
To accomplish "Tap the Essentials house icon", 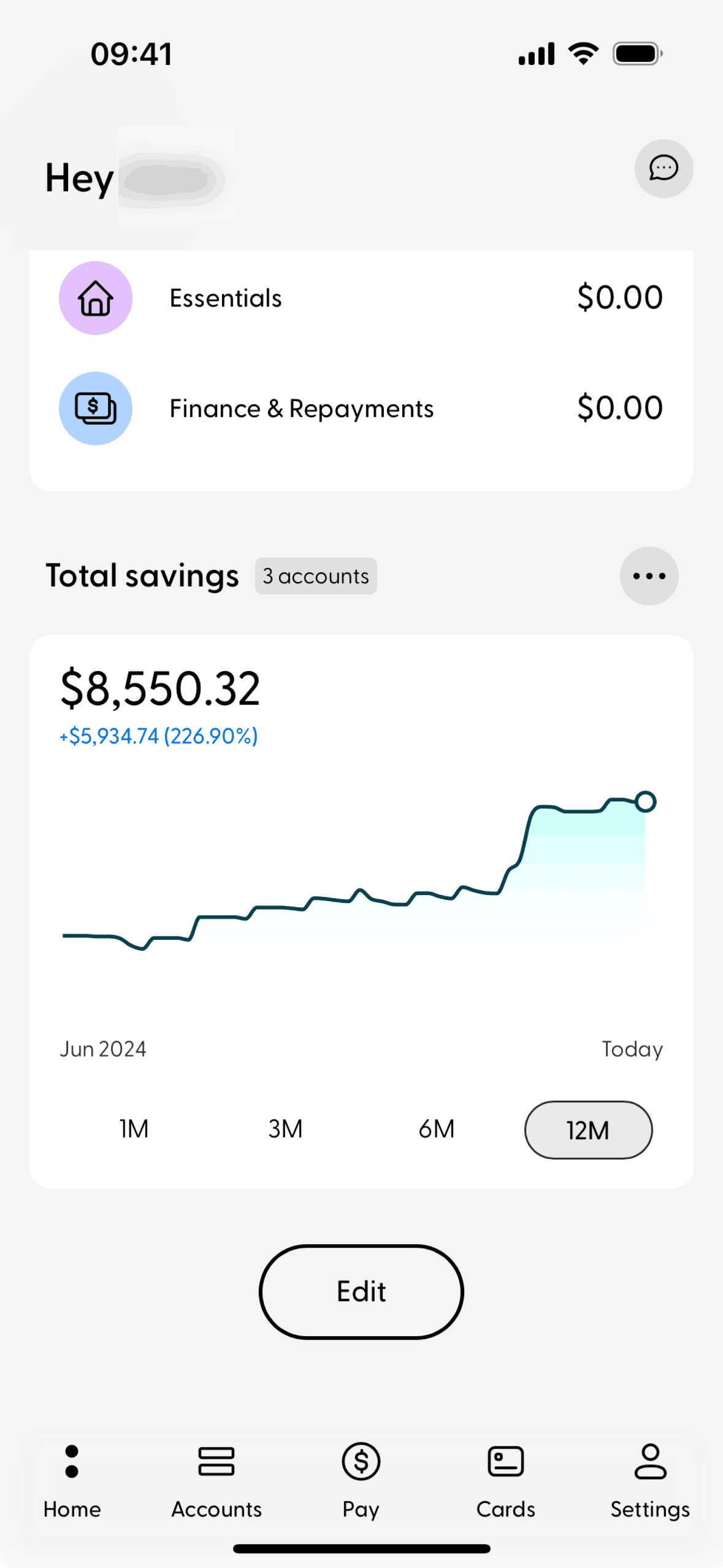I will (x=96, y=298).
